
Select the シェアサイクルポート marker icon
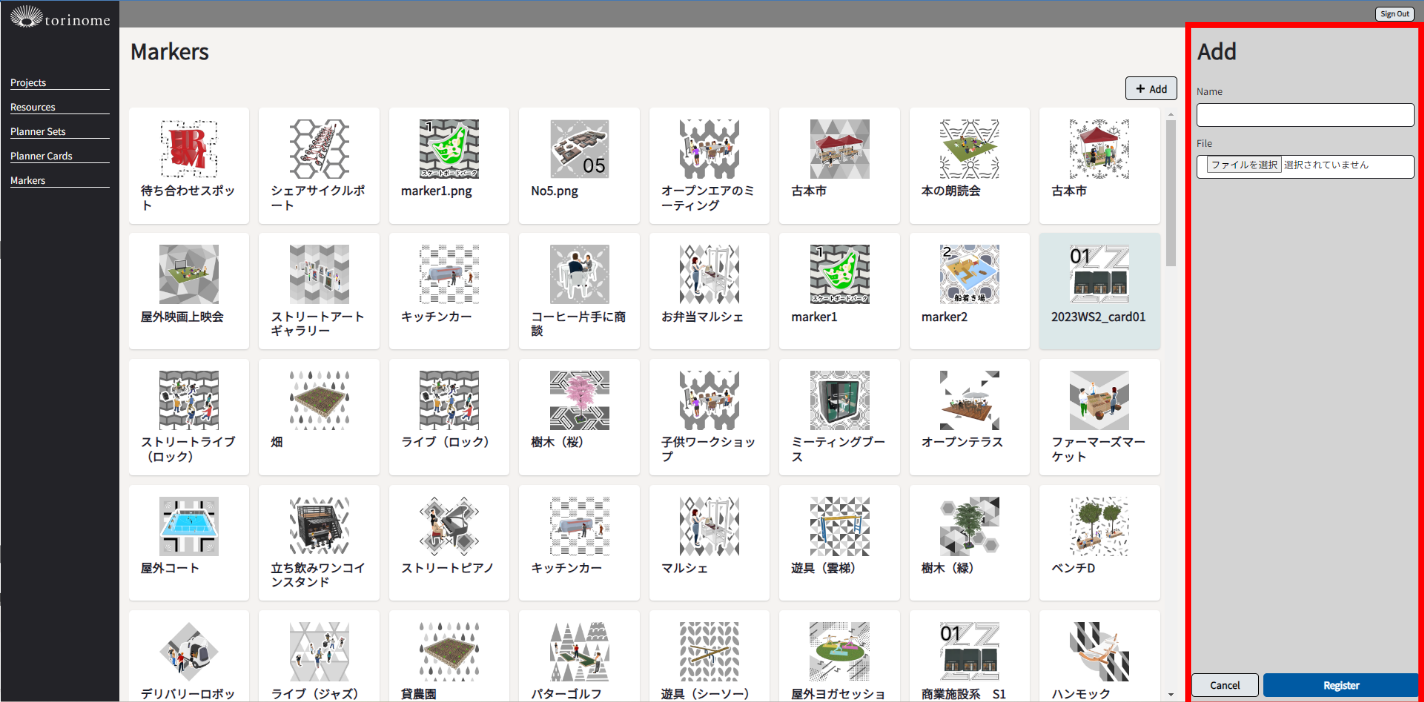coord(319,149)
